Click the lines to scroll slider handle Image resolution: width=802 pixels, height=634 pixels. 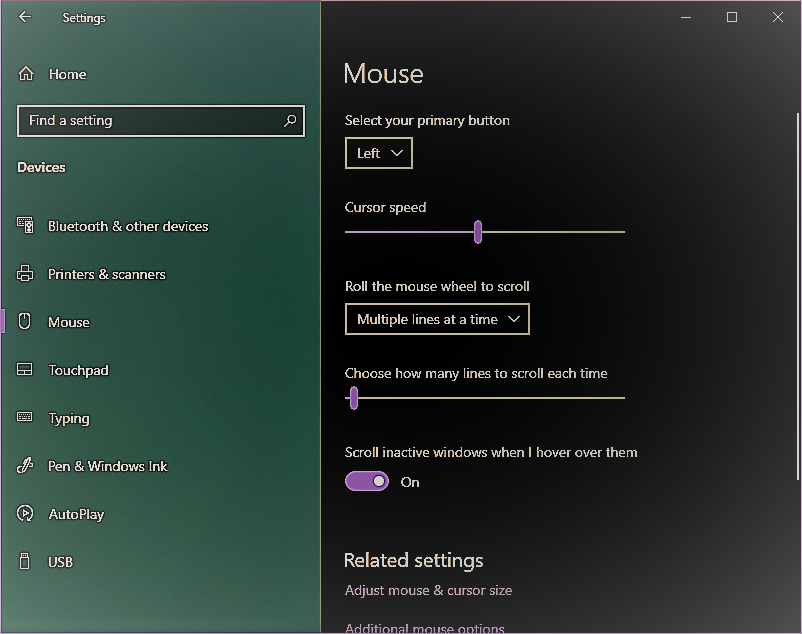[353, 398]
